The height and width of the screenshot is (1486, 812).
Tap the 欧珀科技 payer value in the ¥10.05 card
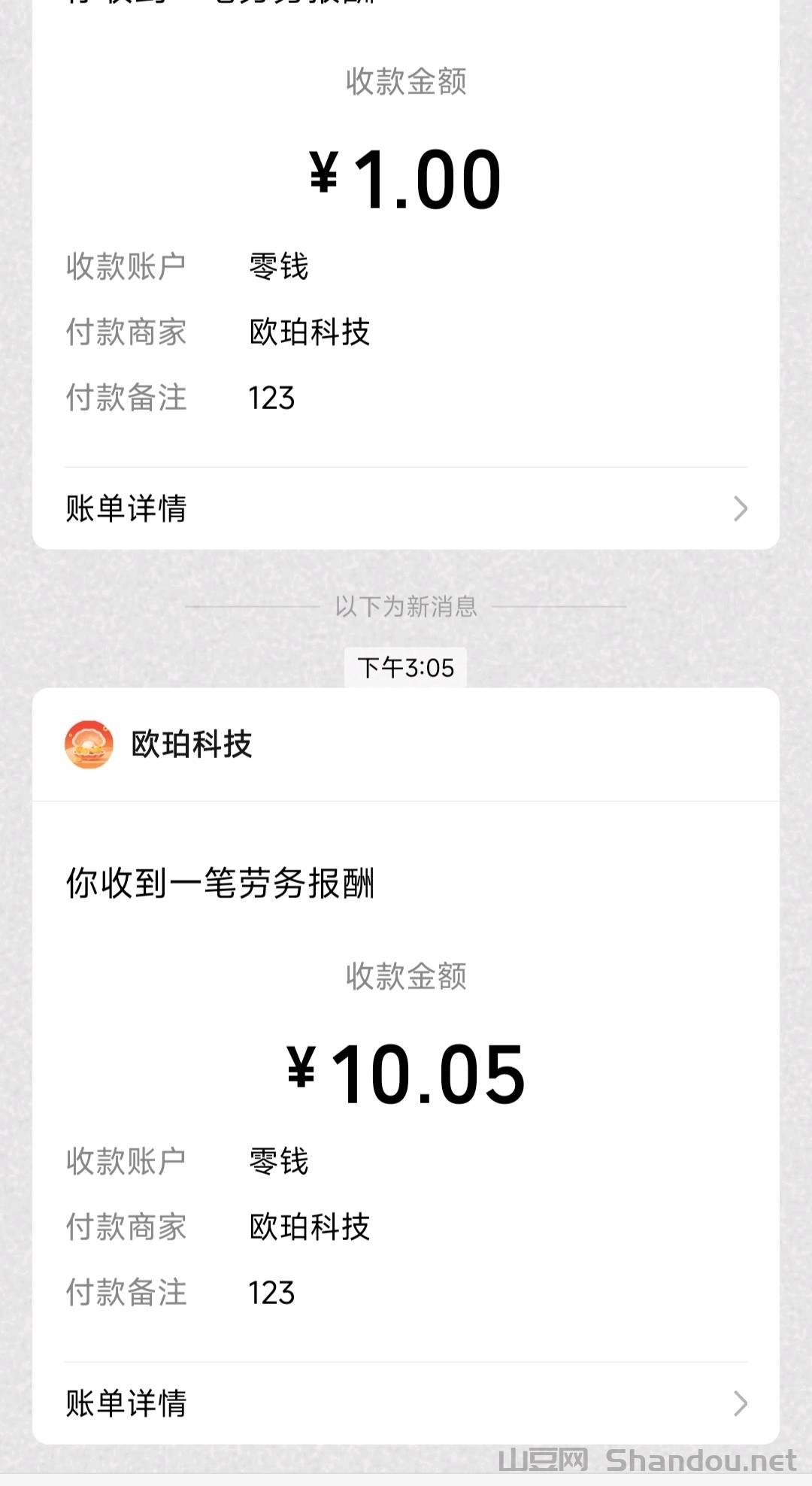310,1227
